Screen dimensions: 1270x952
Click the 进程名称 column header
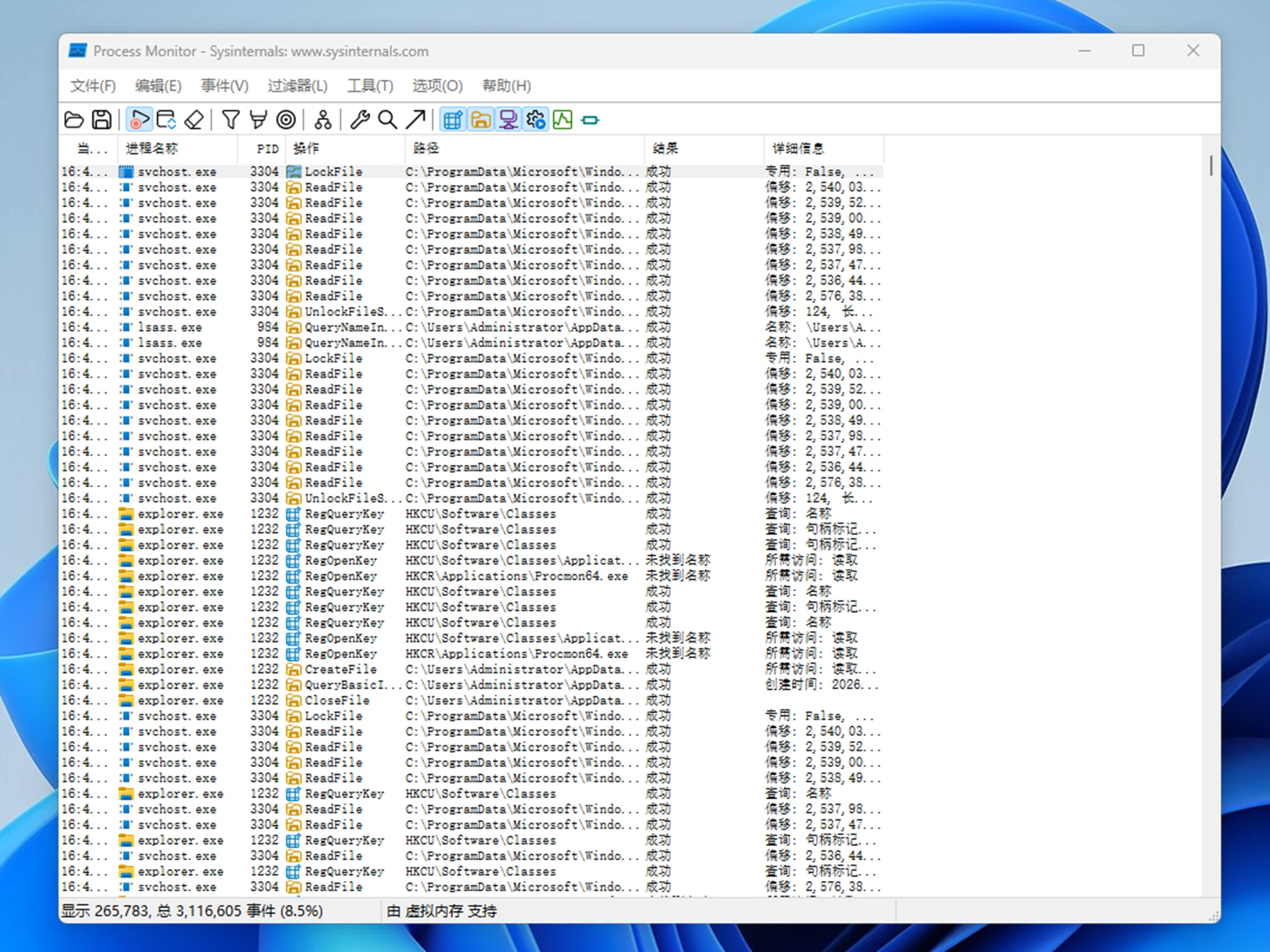click(x=178, y=149)
